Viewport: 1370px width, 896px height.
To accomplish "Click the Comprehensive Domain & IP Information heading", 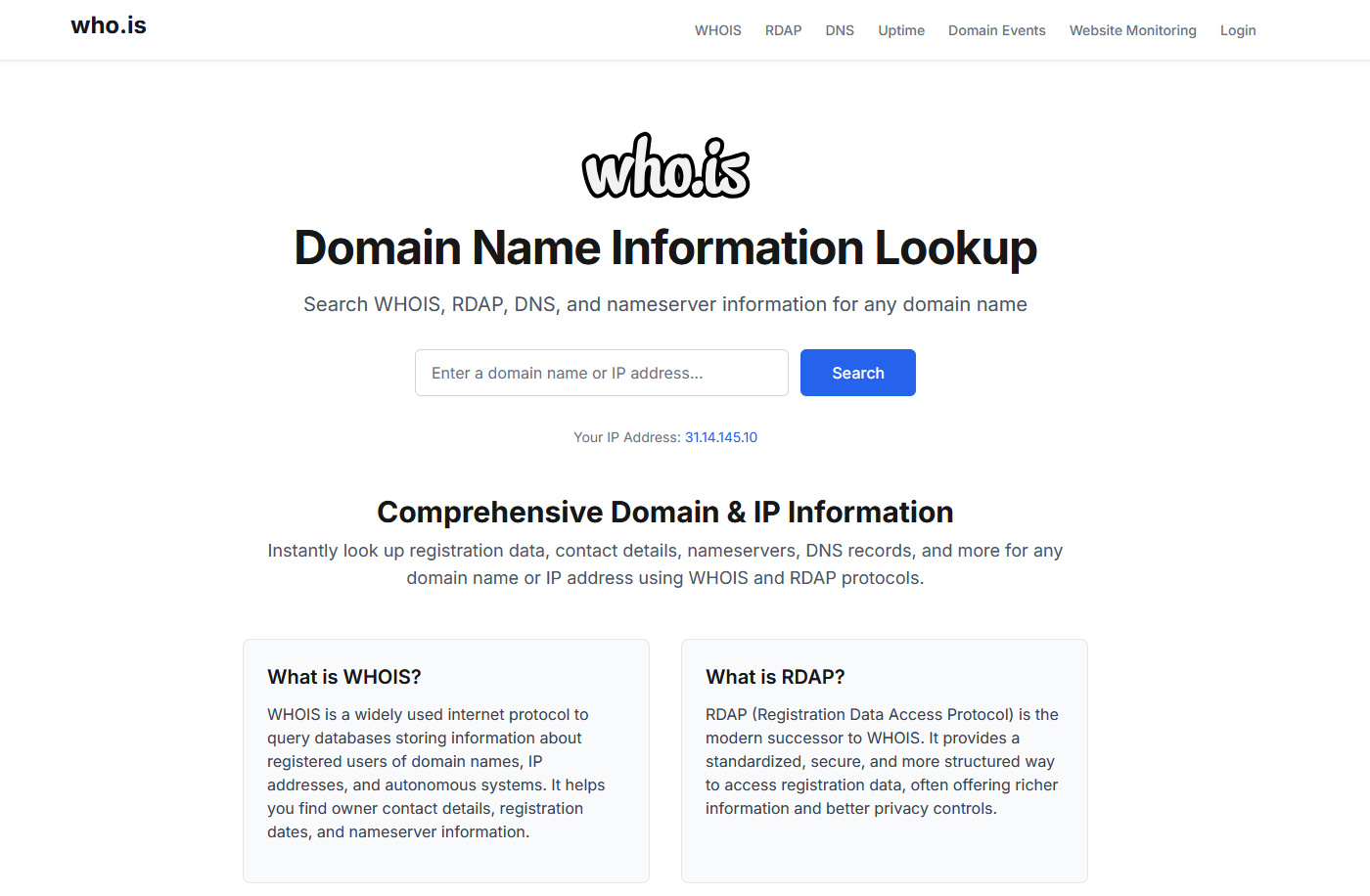I will pos(665,512).
